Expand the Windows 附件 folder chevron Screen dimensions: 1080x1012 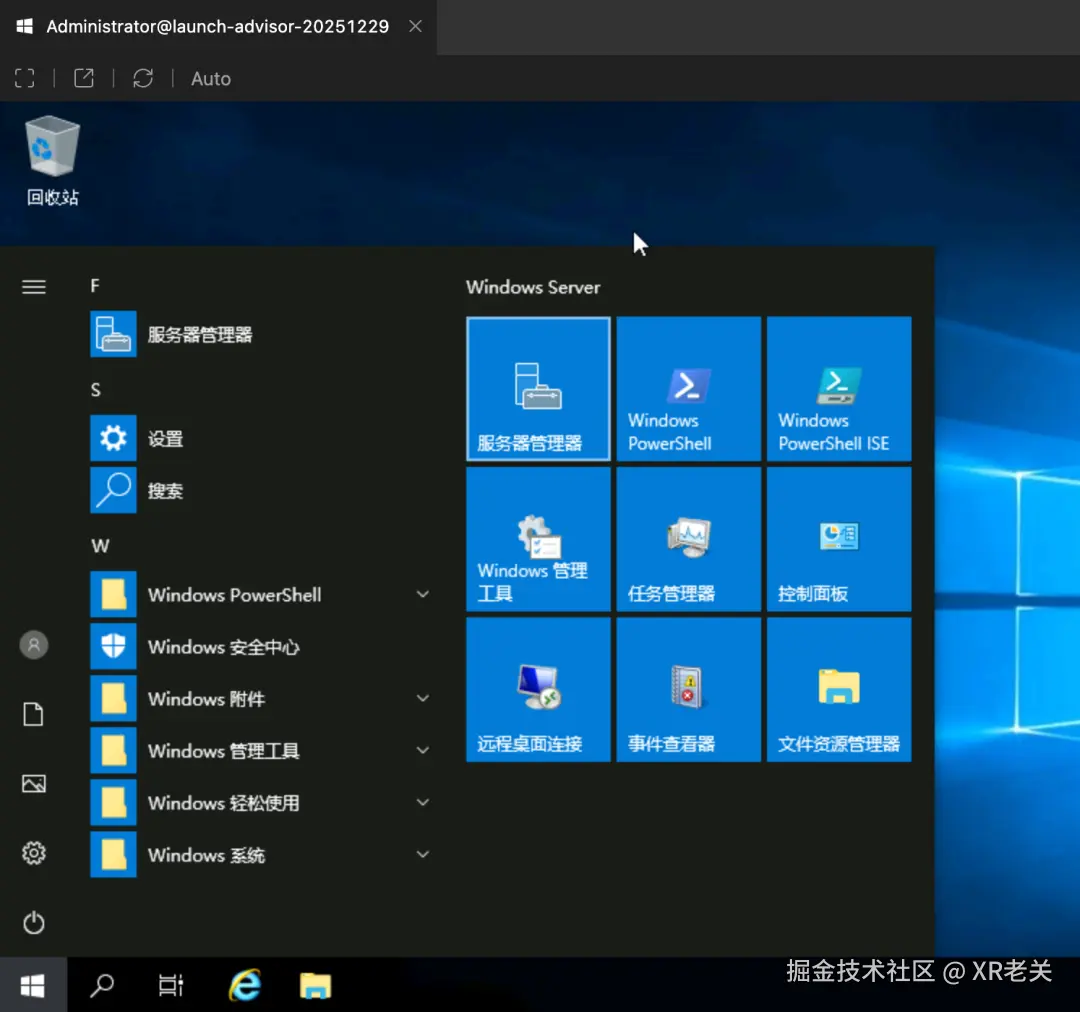tap(423, 698)
